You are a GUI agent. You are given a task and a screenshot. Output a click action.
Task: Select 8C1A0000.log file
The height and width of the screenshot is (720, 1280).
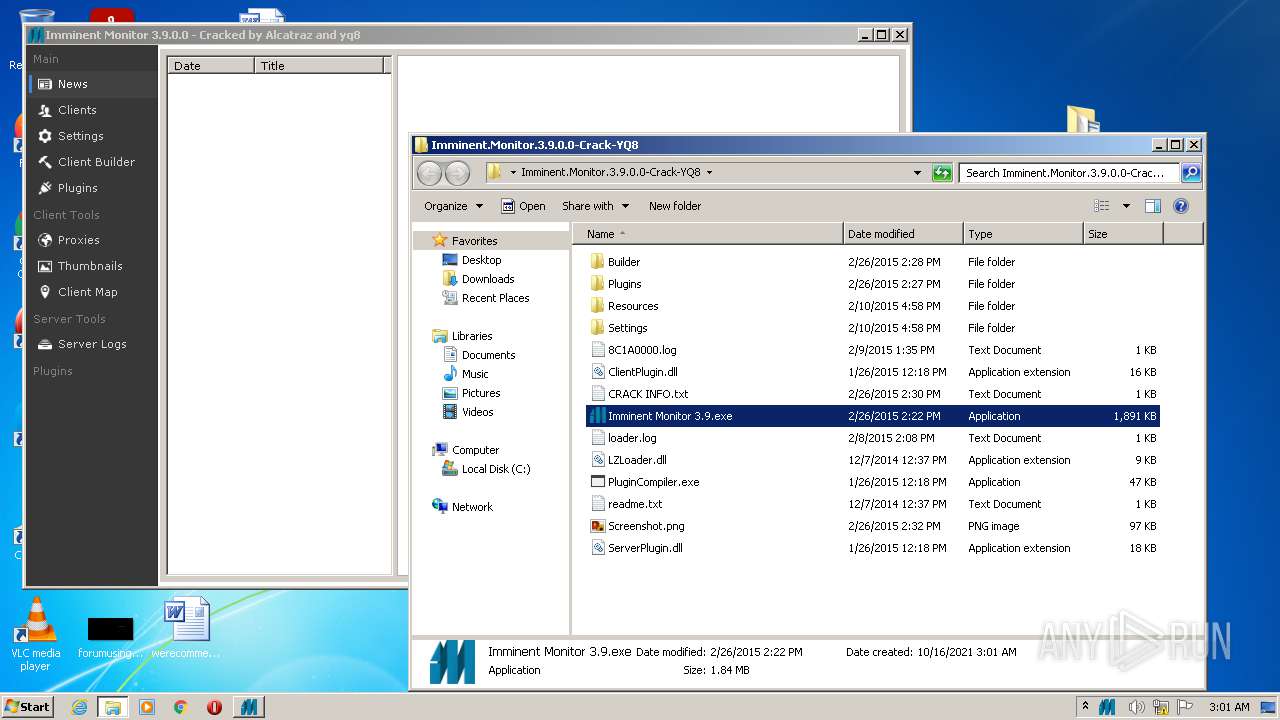tap(873, 350)
